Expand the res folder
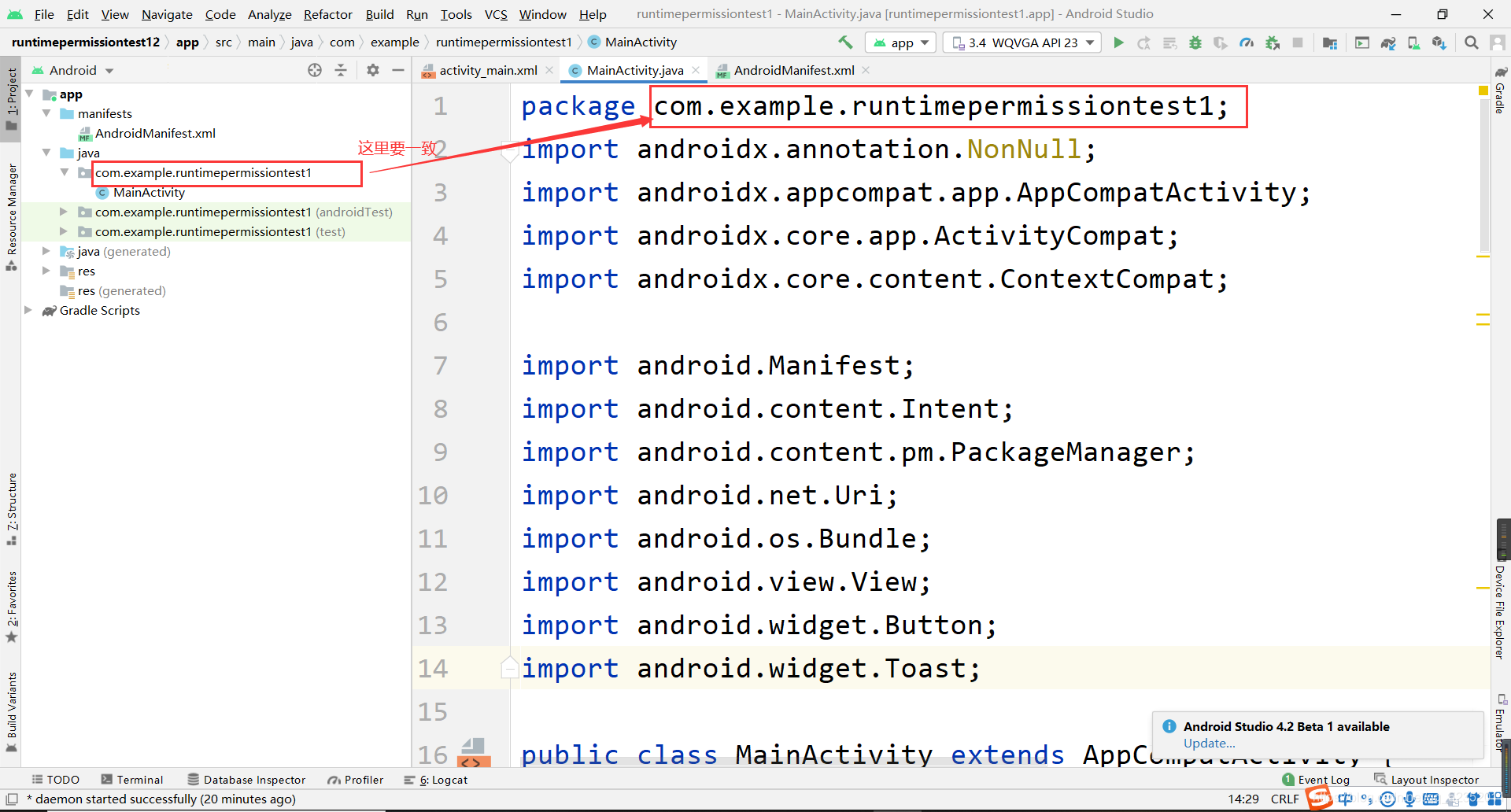Image resolution: width=1511 pixels, height=812 pixels. pos(46,271)
